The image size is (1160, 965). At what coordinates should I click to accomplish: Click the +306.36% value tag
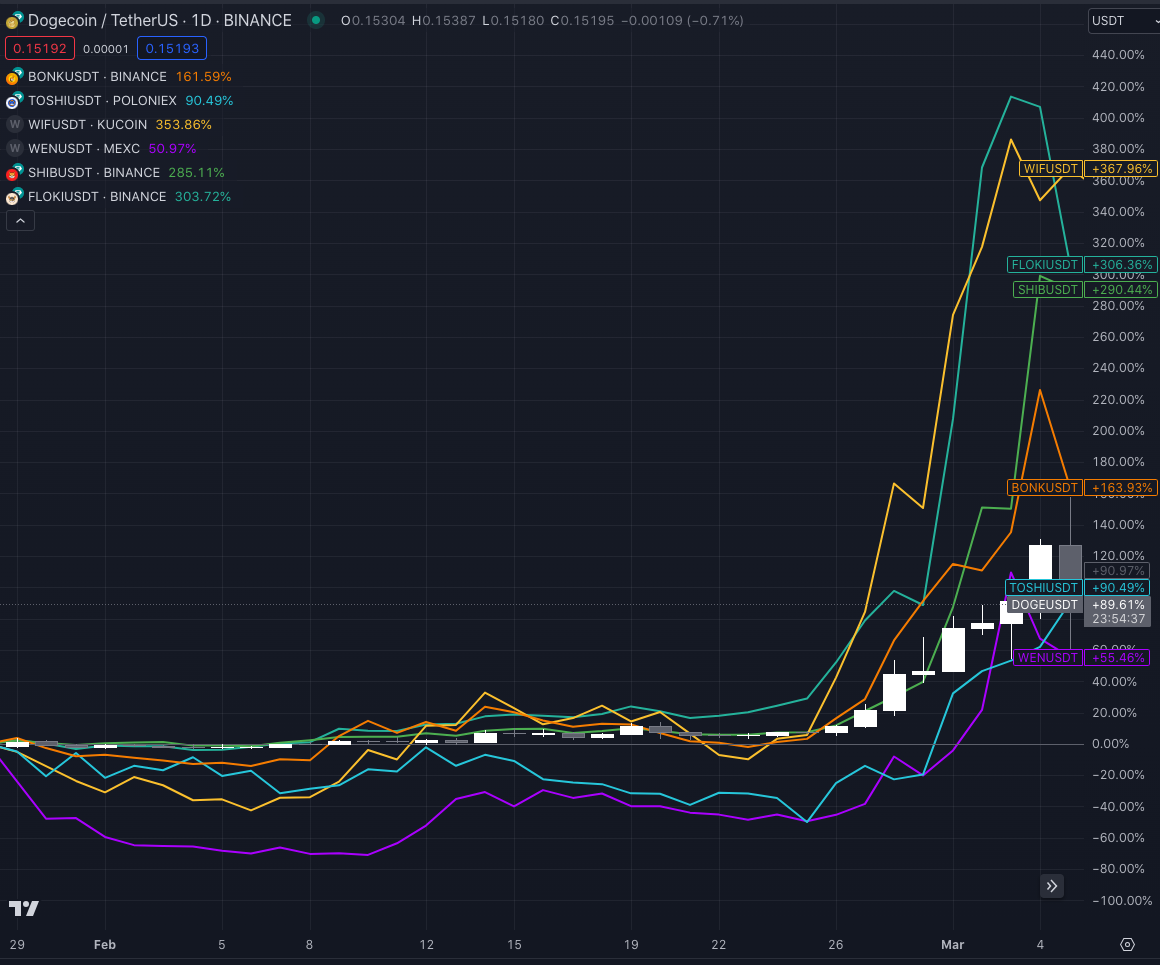[x=1122, y=265]
